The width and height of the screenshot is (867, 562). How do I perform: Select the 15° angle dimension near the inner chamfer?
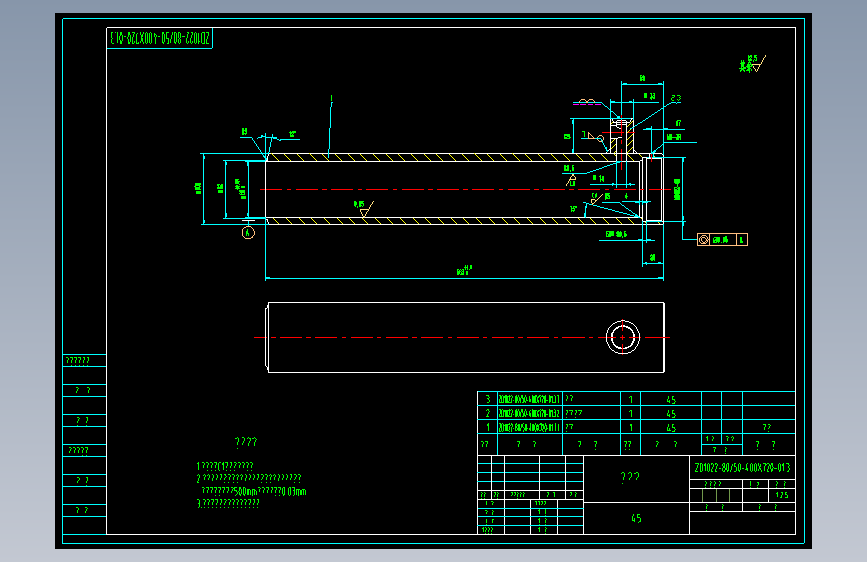573,209
